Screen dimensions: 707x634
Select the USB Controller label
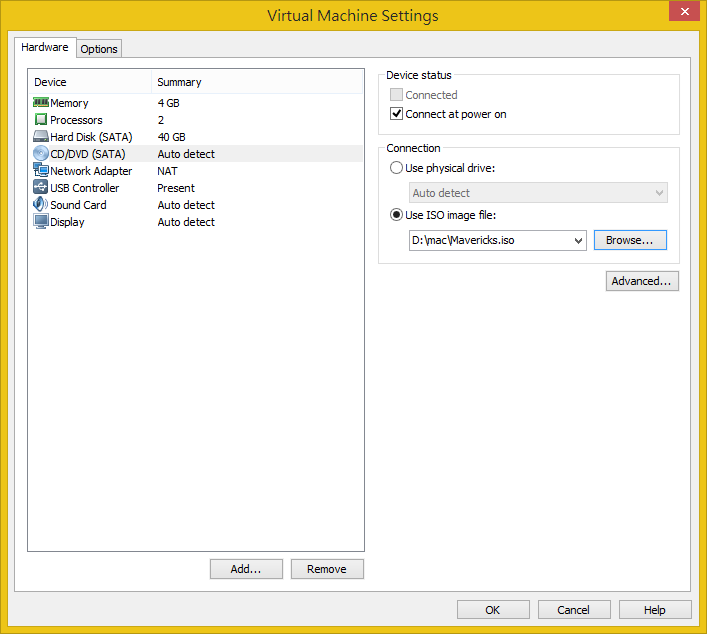point(84,188)
